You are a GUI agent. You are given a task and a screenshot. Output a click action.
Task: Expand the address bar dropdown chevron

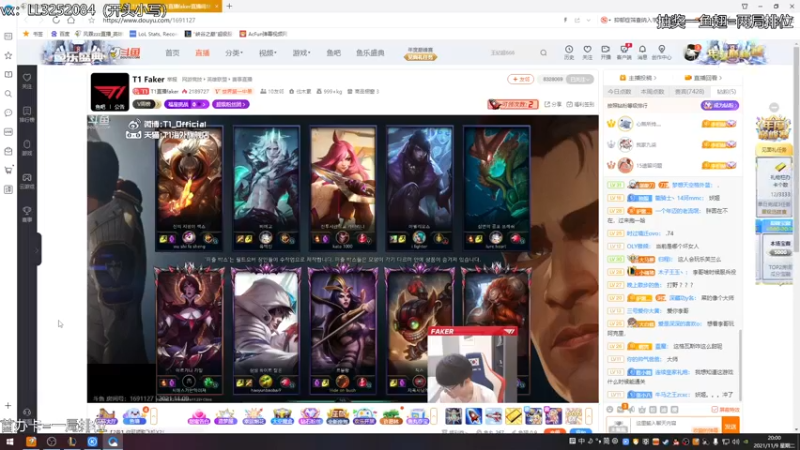588,20
